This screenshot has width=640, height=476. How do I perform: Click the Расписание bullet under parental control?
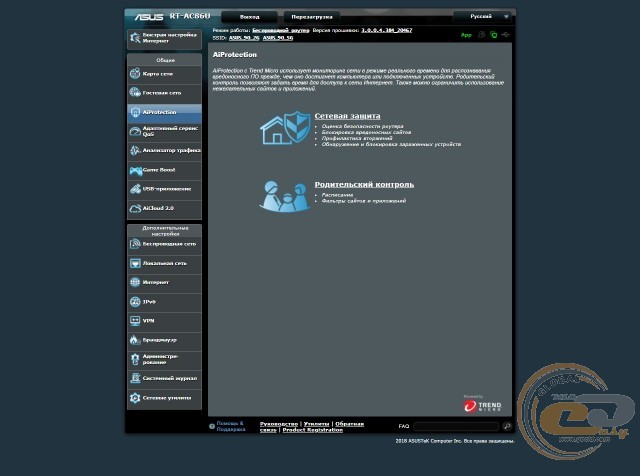(x=337, y=195)
